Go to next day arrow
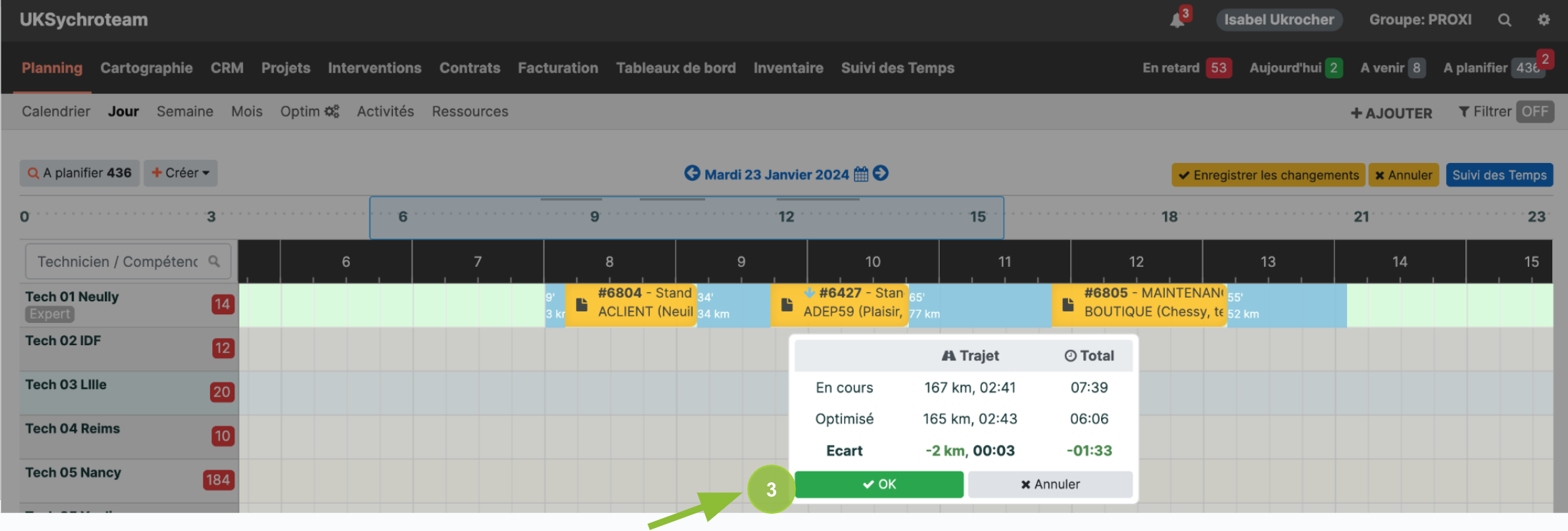Viewport: 1568px width, 531px height. 881,174
